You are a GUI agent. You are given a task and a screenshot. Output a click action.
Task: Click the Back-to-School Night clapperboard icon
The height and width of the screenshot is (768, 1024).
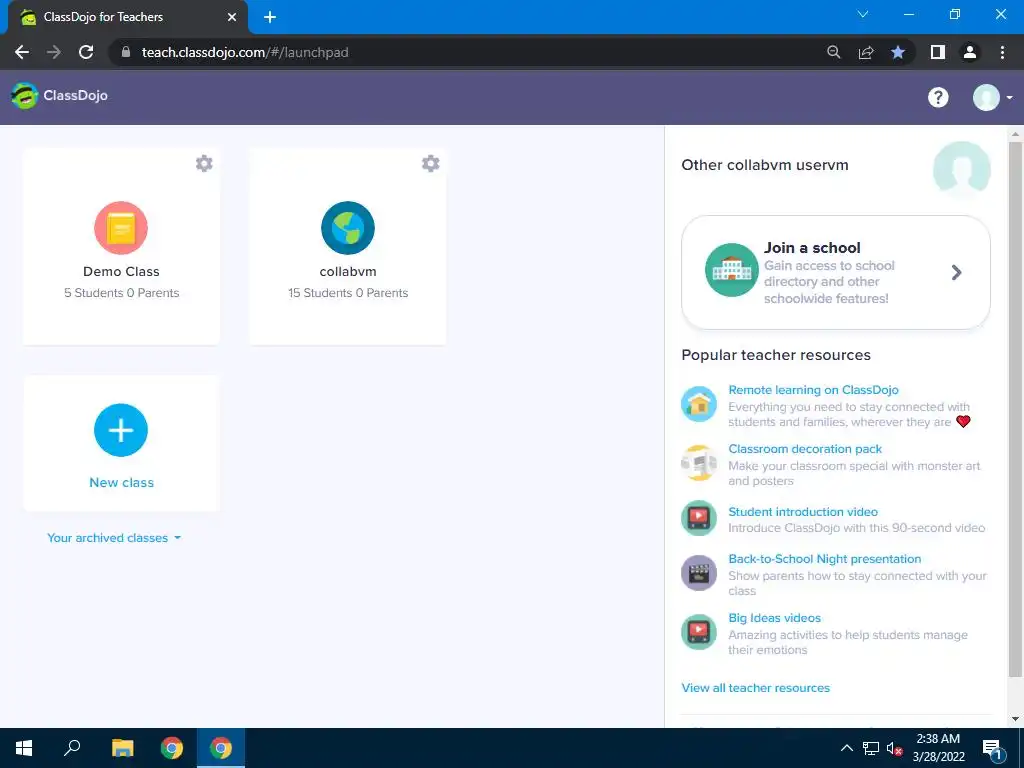[699, 573]
